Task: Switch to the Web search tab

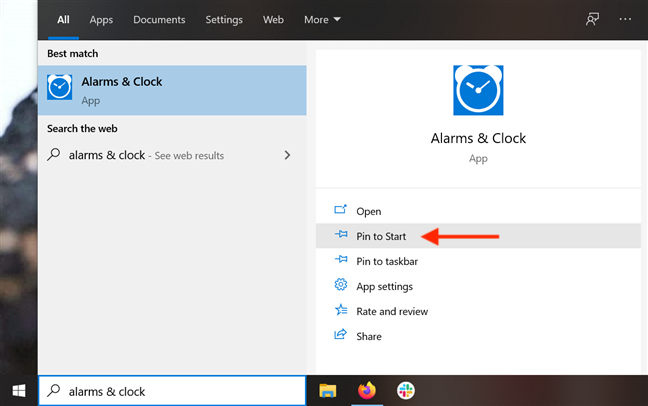Action: (273, 19)
